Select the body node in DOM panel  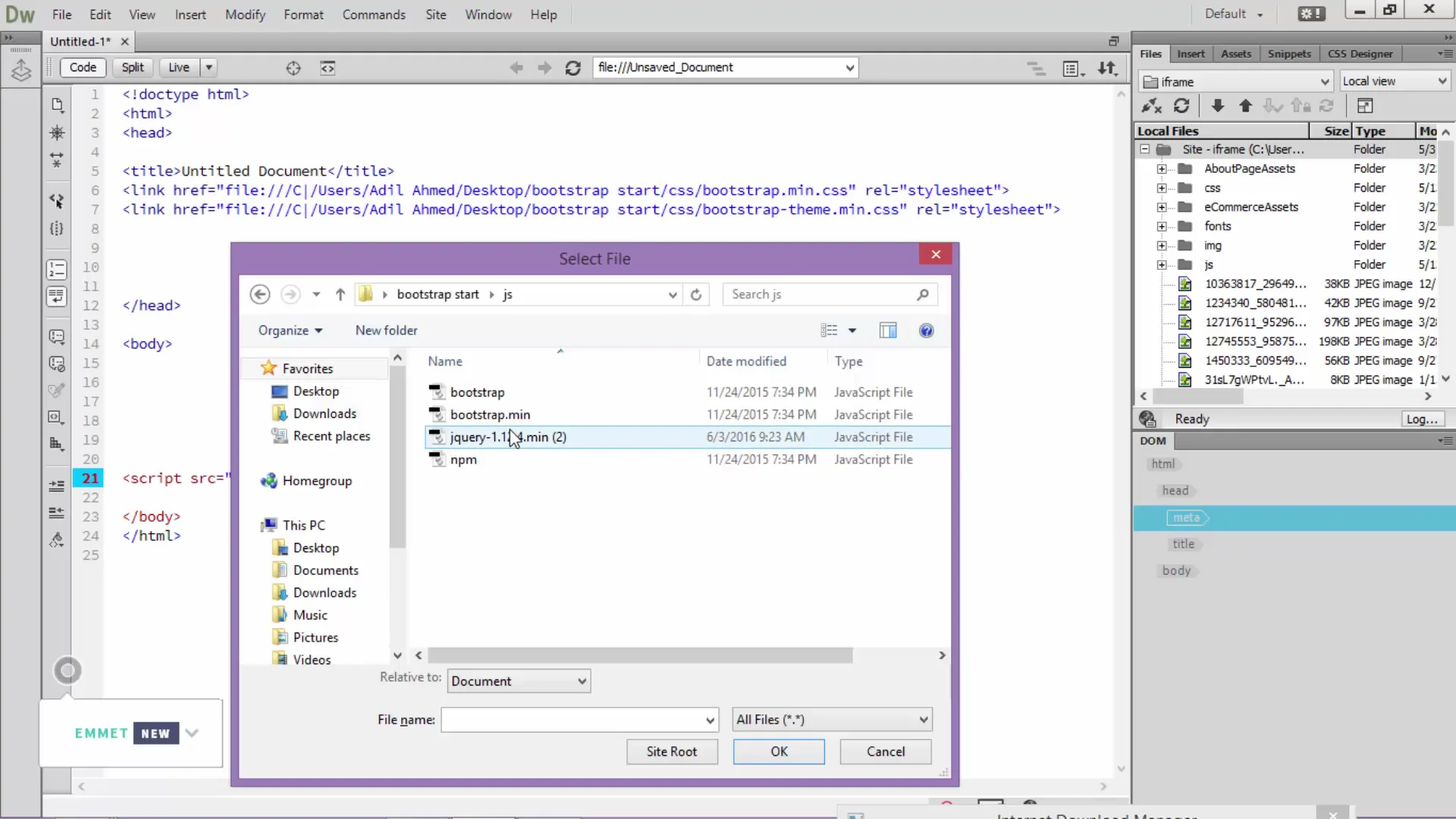click(1177, 571)
